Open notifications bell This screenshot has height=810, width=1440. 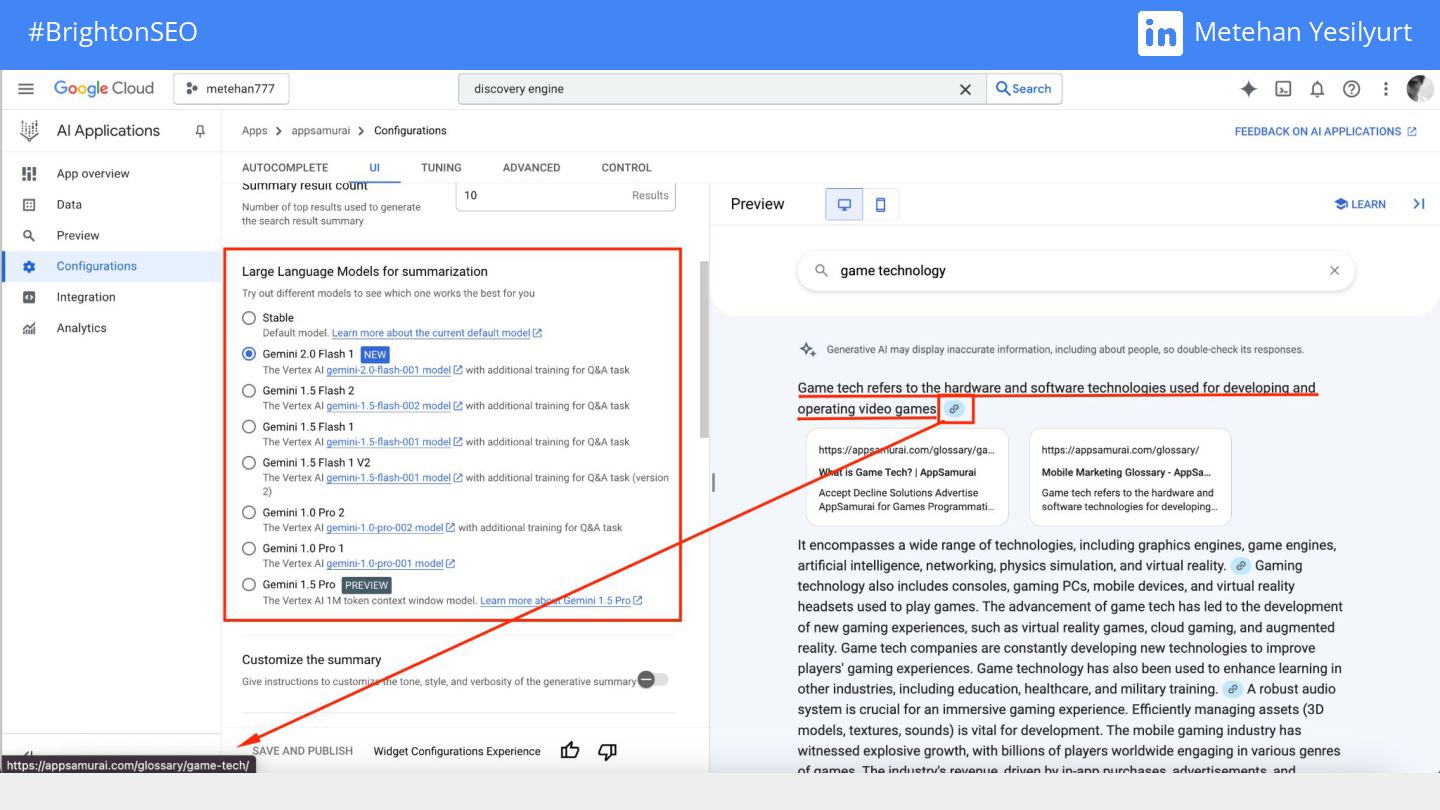coord(1317,89)
